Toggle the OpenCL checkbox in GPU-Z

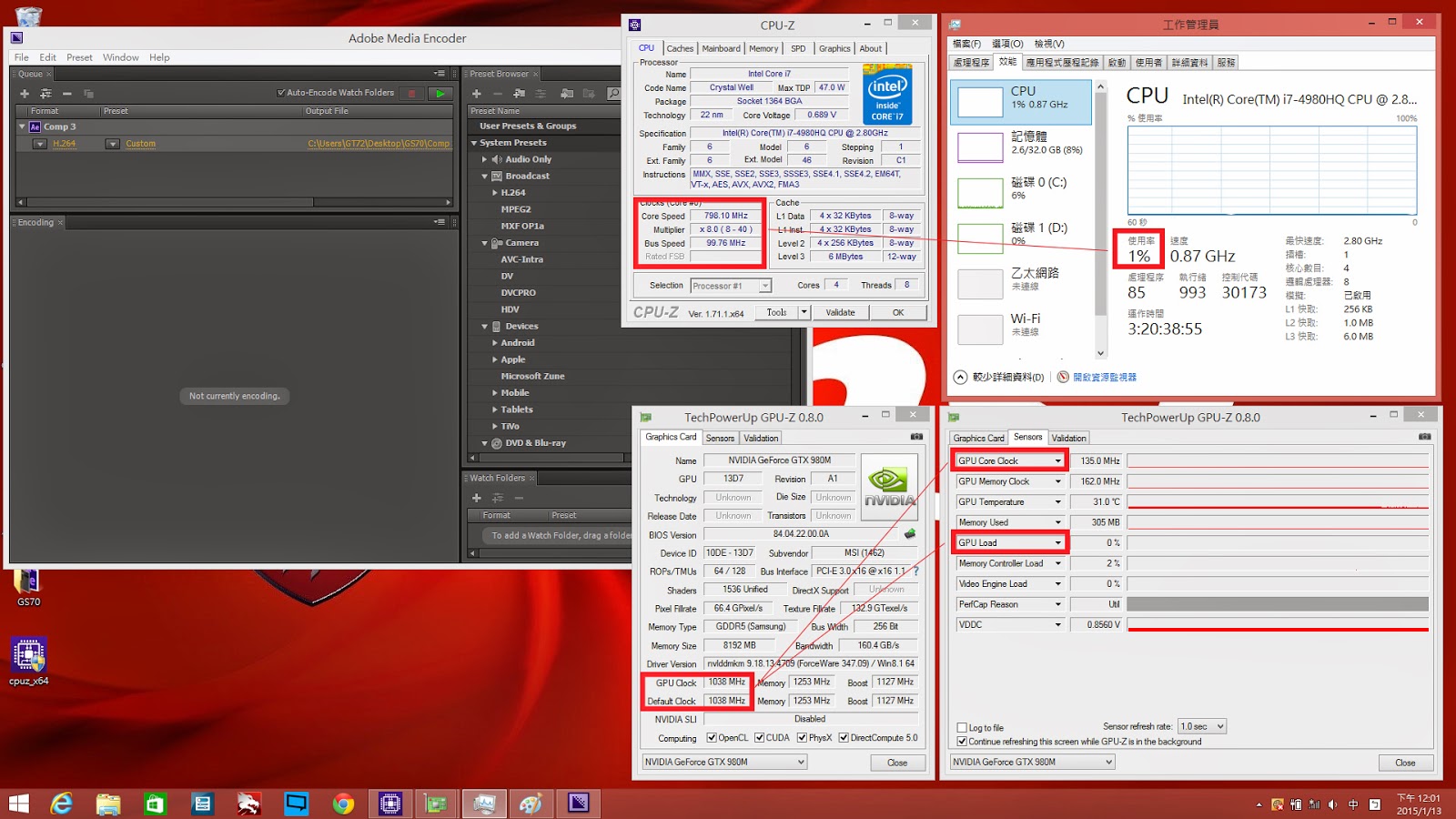pyautogui.click(x=712, y=738)
